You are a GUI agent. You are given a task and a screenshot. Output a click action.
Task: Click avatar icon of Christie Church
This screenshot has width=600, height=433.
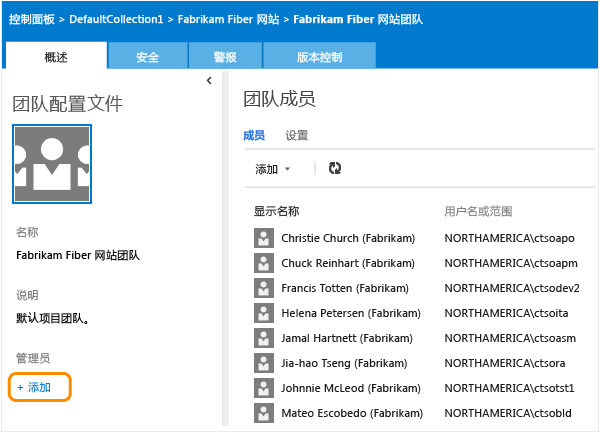click(264, 238)
